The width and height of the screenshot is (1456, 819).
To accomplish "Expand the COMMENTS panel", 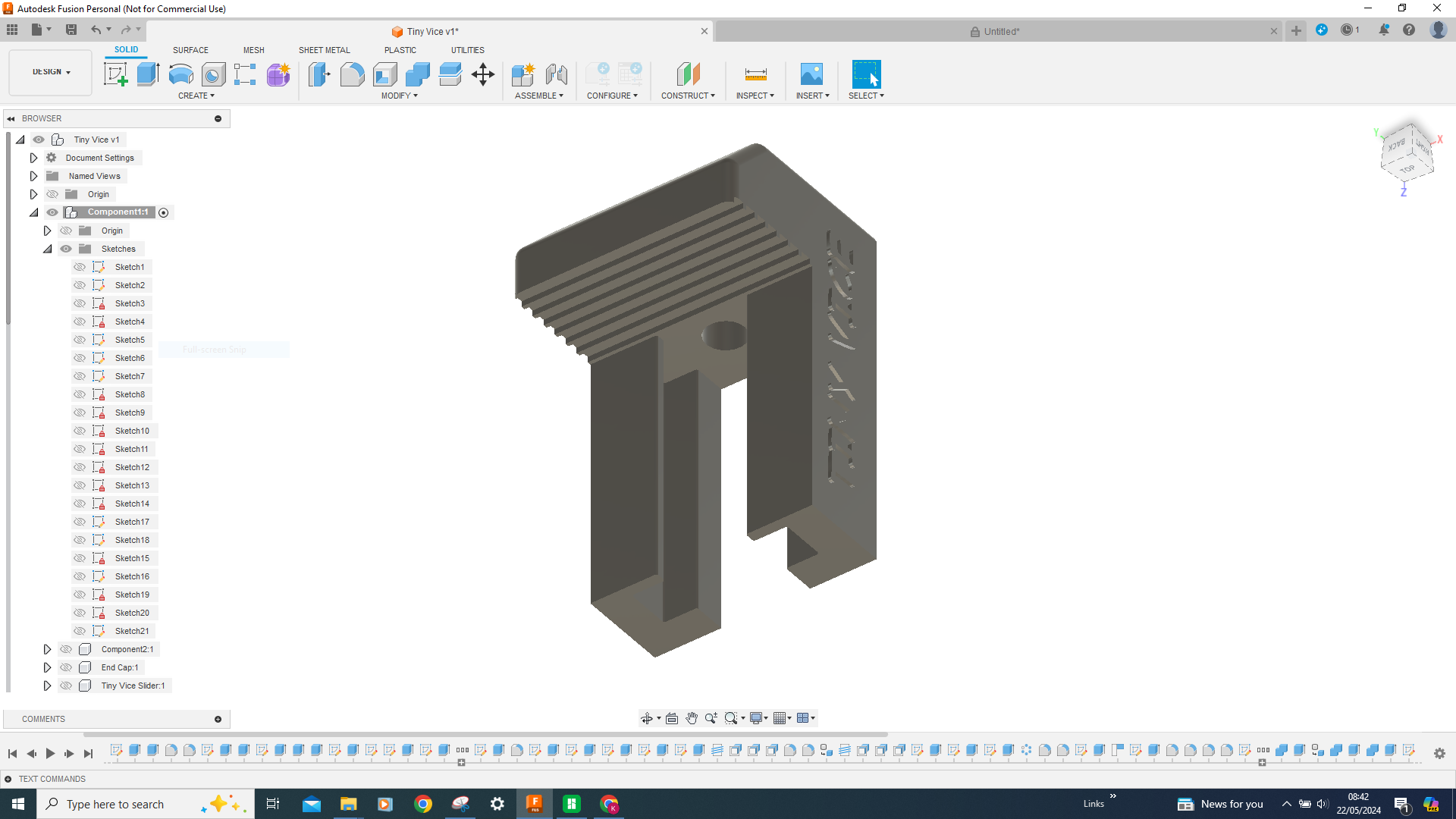I will point(218,719).
